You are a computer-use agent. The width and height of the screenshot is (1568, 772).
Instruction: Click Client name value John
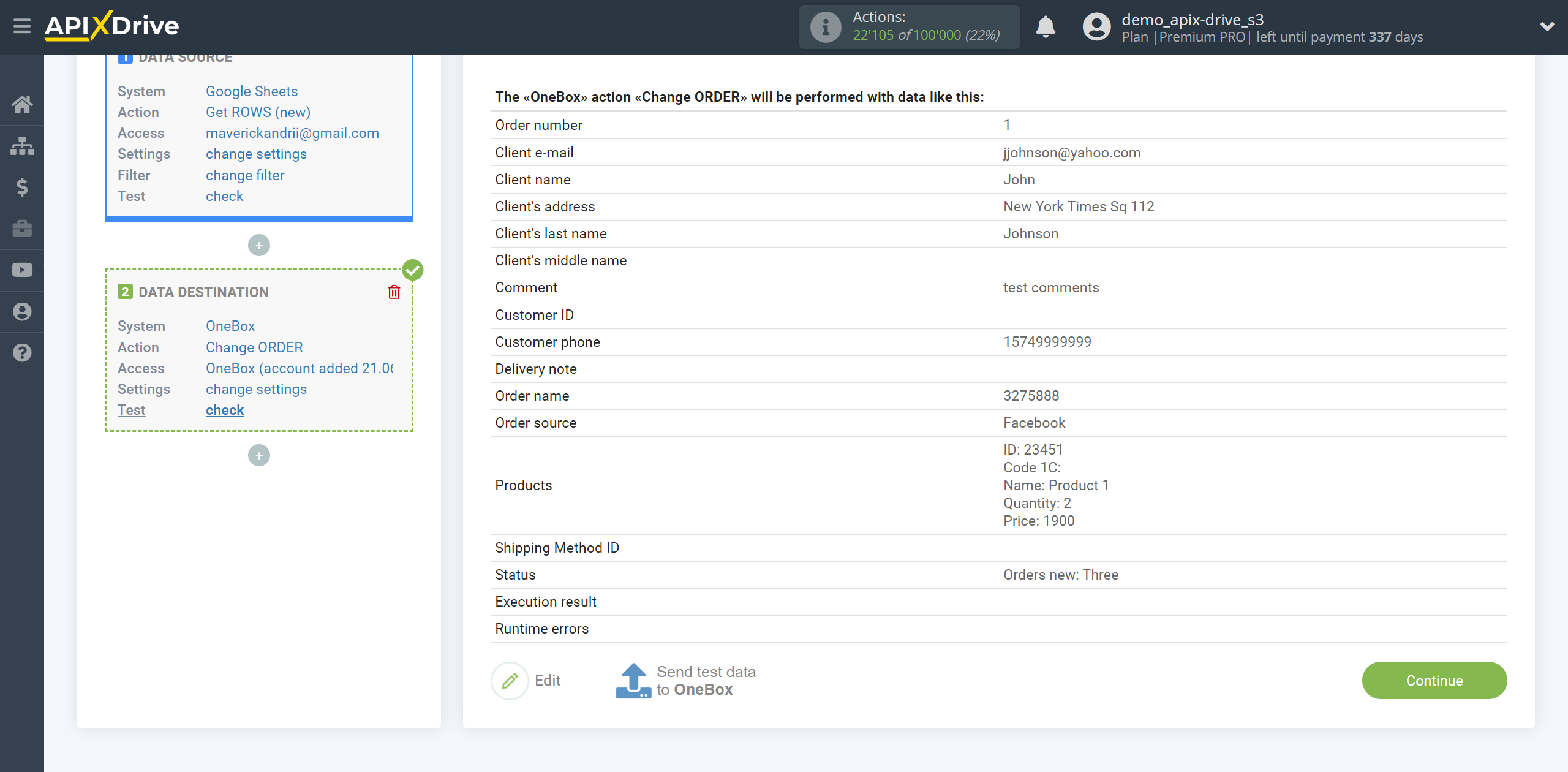click(x=1019, y=180)
